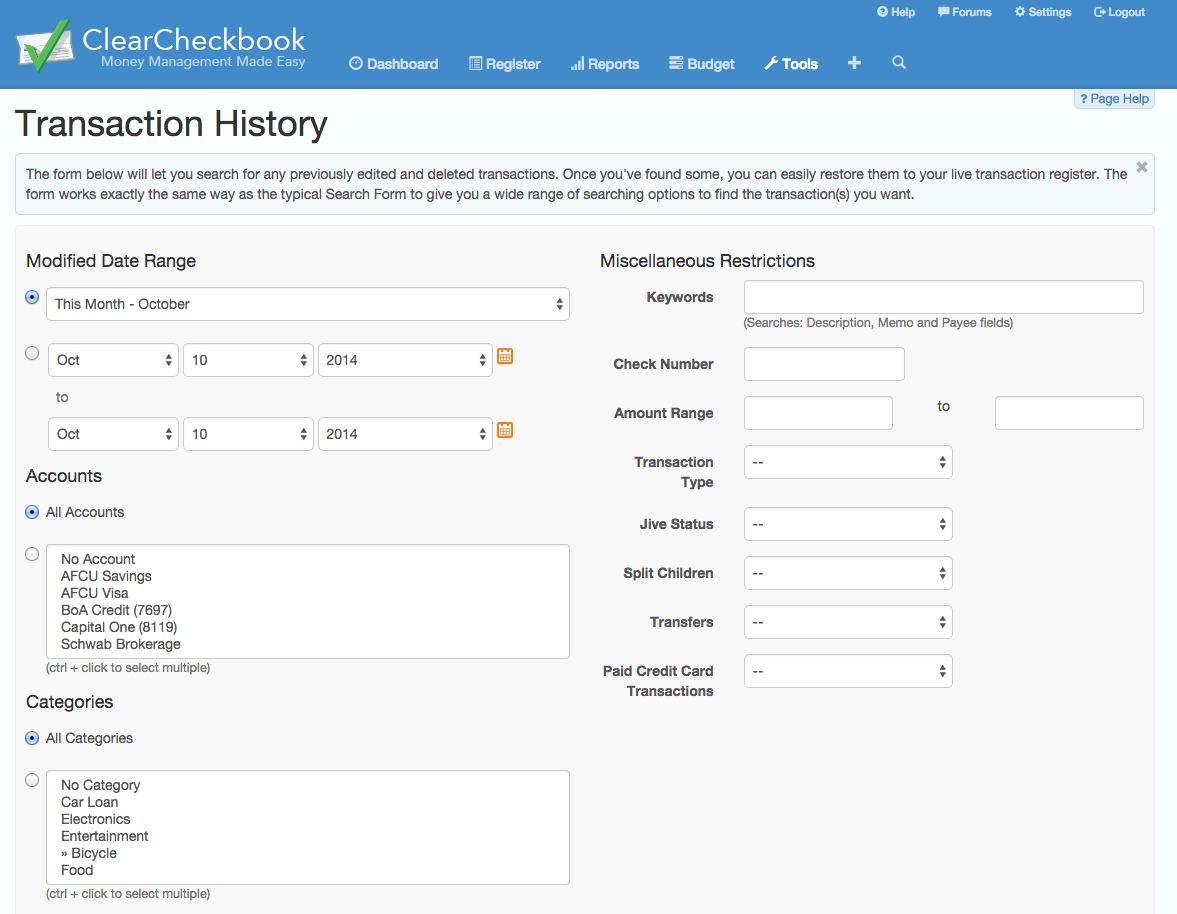This screenshot has width=1177, height=914.
Task: Dismiss the info message with X
Action: coord(1141,168)
